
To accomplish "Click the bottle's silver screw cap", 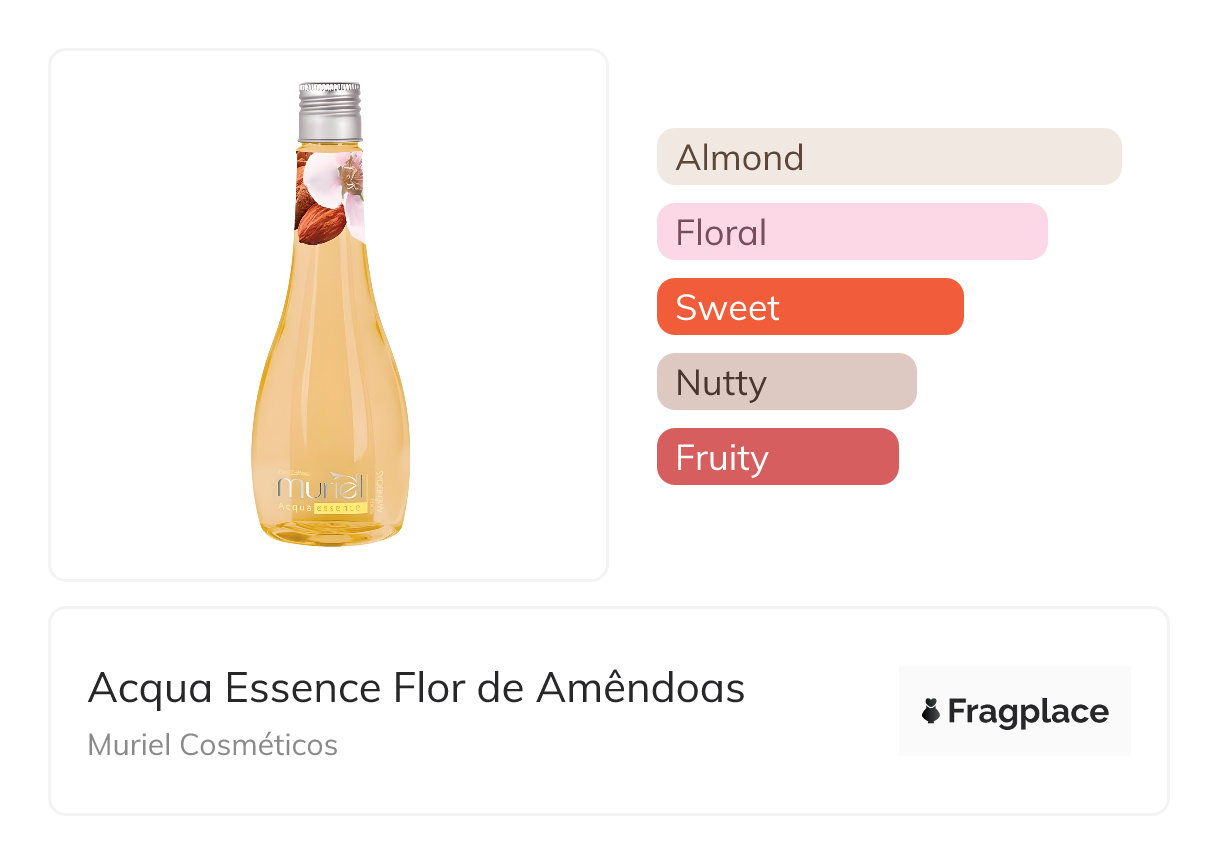I will click(329, 111).
